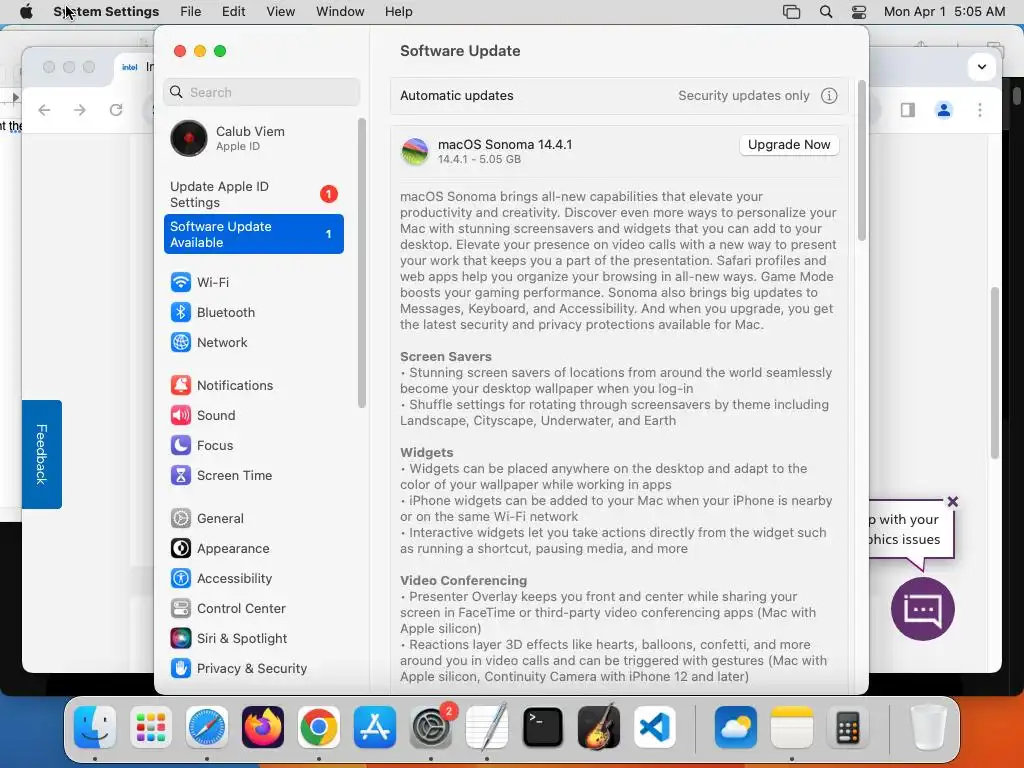Go forward in browser window

tap(80, 110)
